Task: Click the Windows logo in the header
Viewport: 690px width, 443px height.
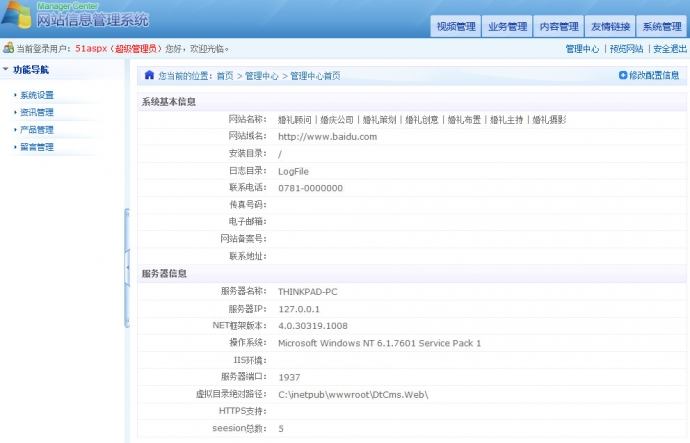Action: pos(17,15)
